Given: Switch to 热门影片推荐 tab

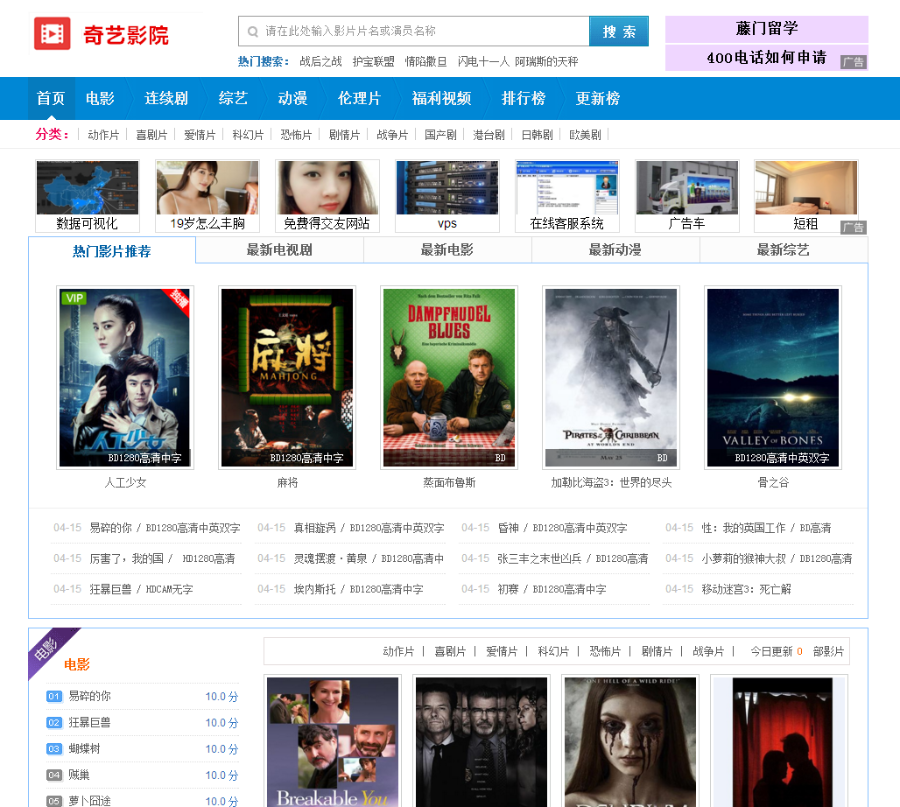Looking at the screenshot, I should [x=112, y=251].
